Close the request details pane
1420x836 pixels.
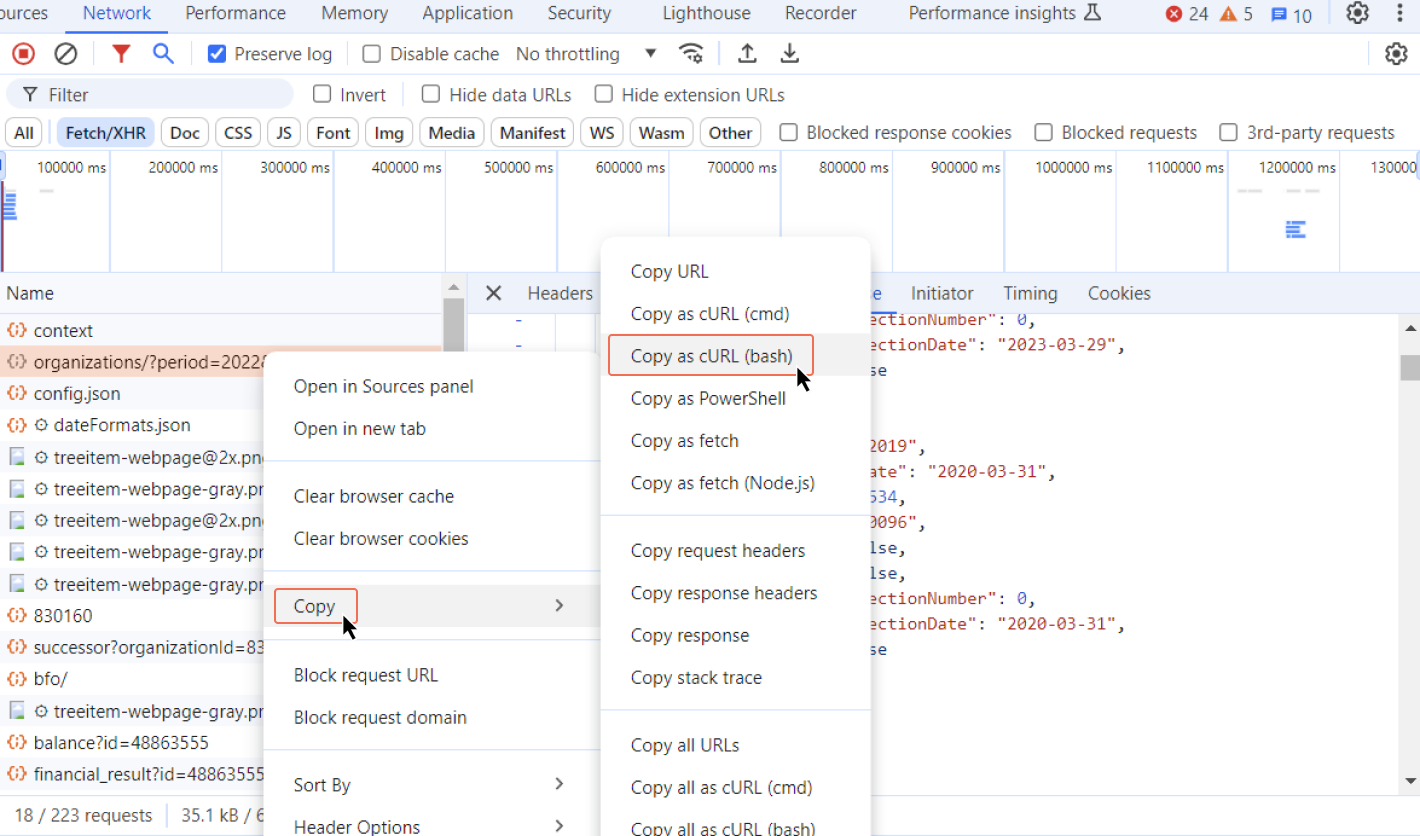[x=493, y=293]
